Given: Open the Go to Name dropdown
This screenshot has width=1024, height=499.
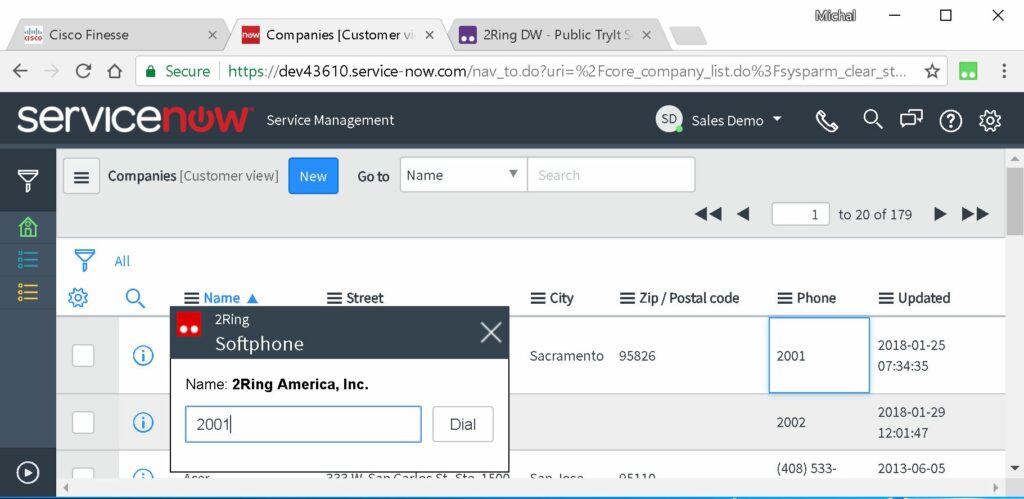Looking at the screenshot, I should (x=463, y=174).
